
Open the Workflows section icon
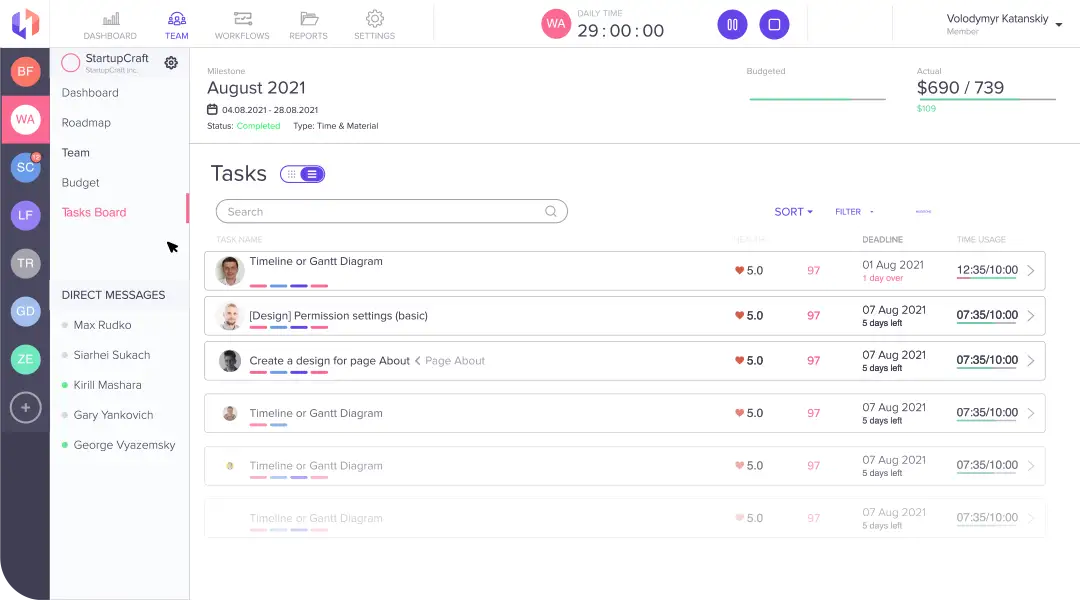242,19
